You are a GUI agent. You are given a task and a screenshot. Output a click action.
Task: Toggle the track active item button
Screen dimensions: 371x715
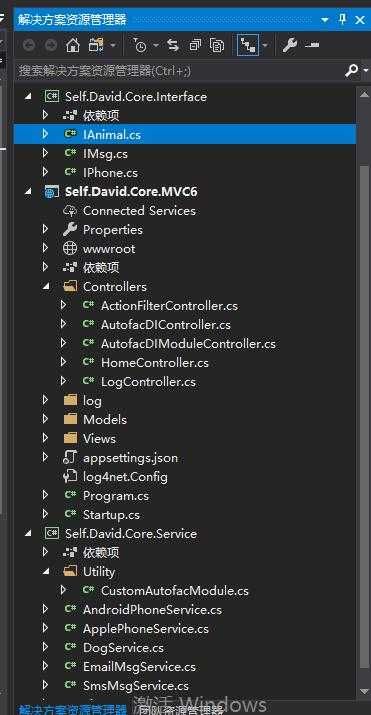[x=248, y=45]
